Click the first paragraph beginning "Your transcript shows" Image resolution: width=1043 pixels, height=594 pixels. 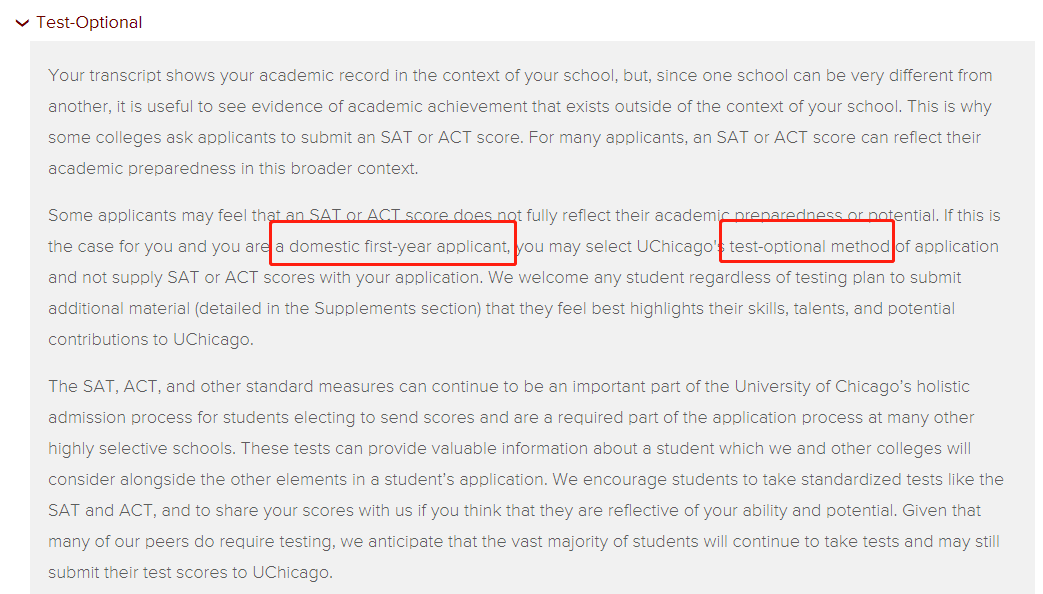tap(520, 122)
